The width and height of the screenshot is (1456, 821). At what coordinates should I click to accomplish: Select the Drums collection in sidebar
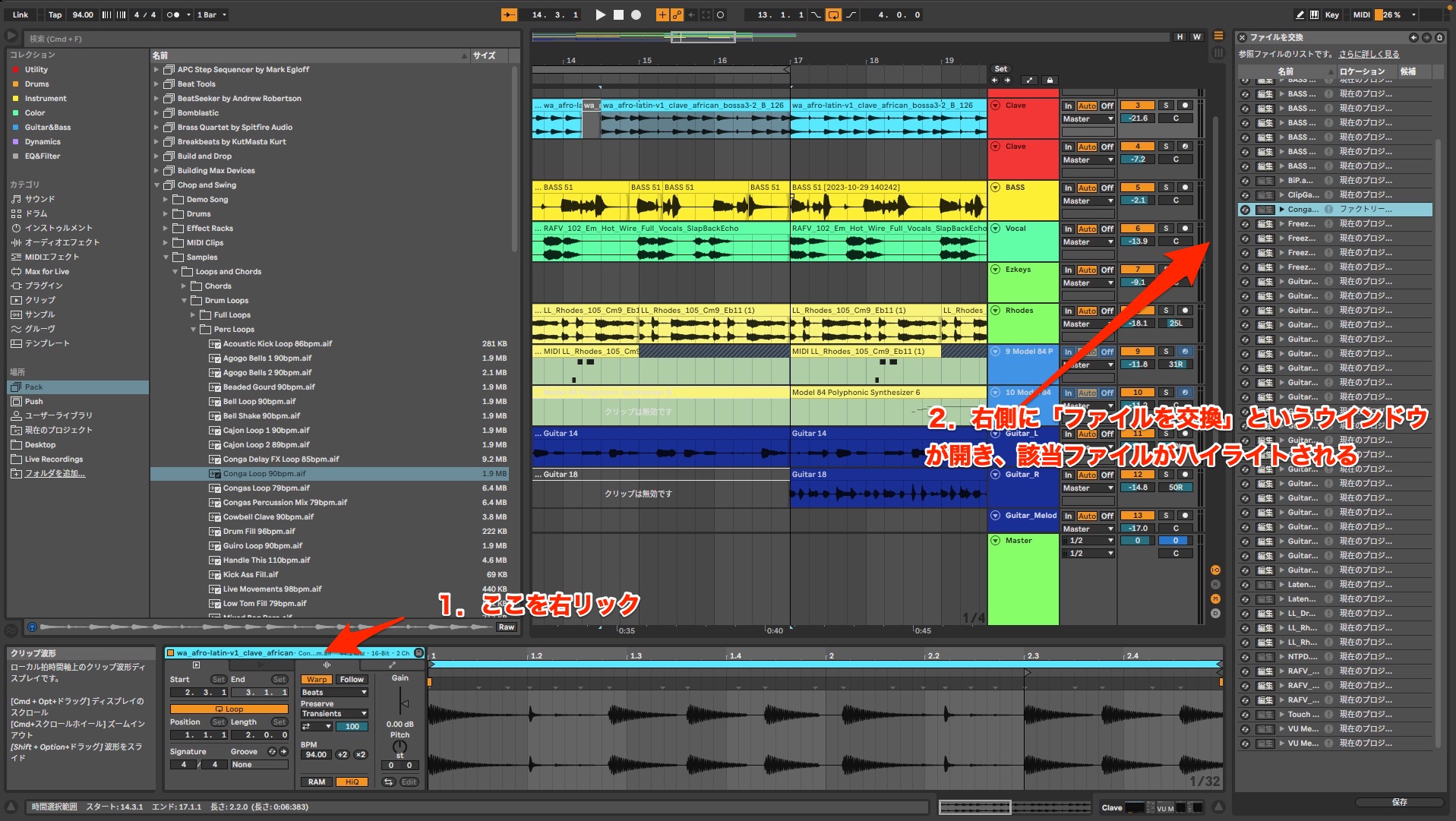click(36, 84)
